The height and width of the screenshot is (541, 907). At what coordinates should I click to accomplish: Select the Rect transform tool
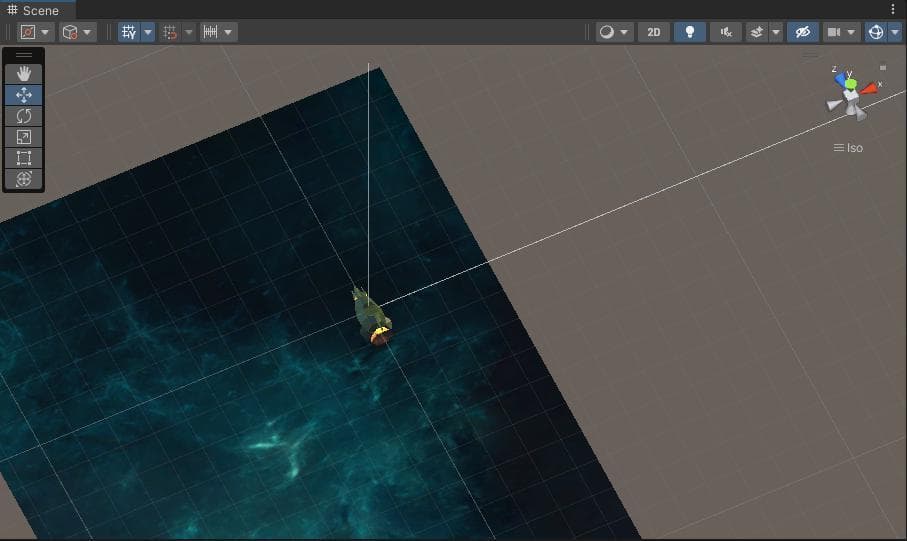click(x=24, y=158)
